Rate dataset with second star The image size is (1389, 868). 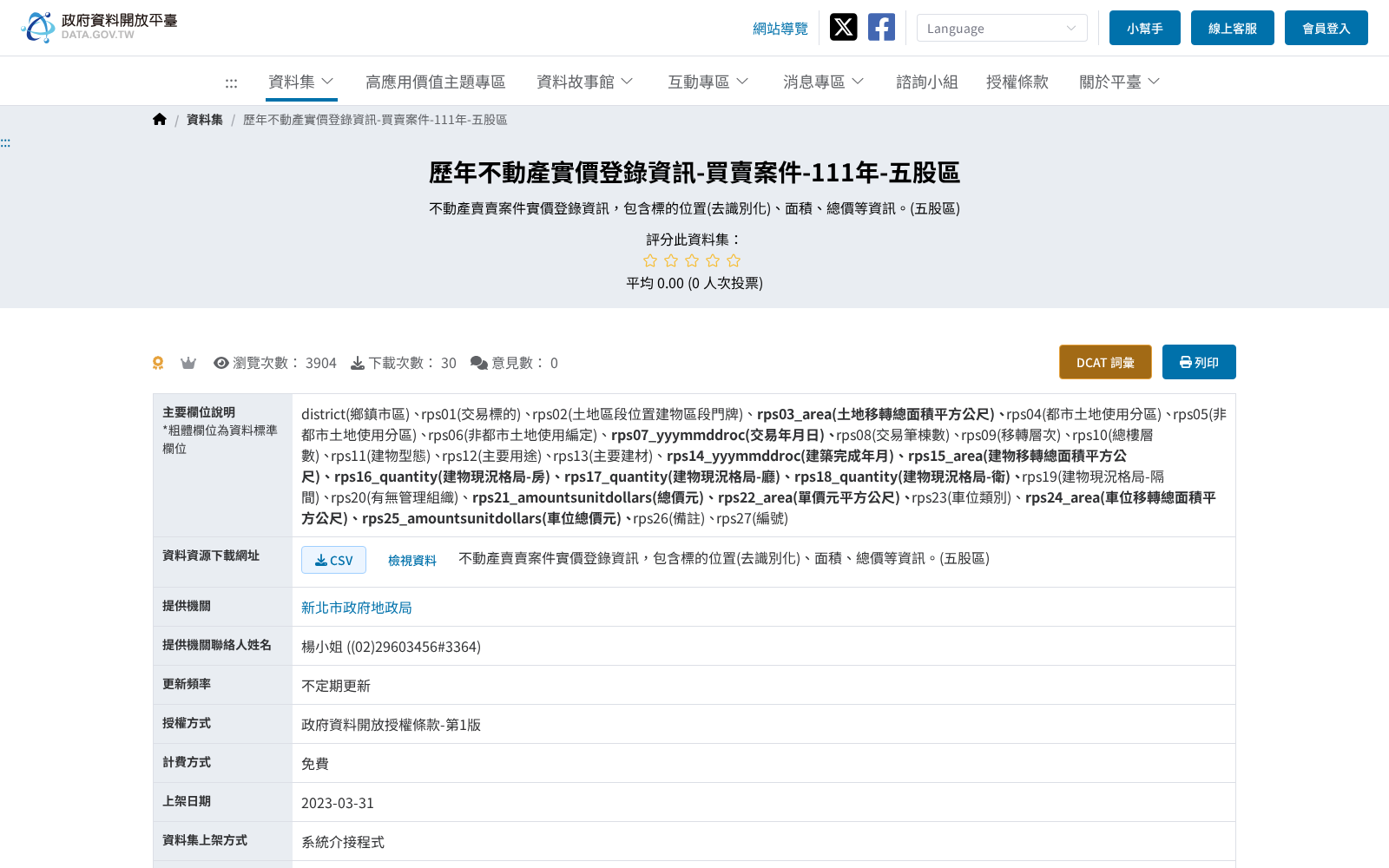click(x=671, y=260)
